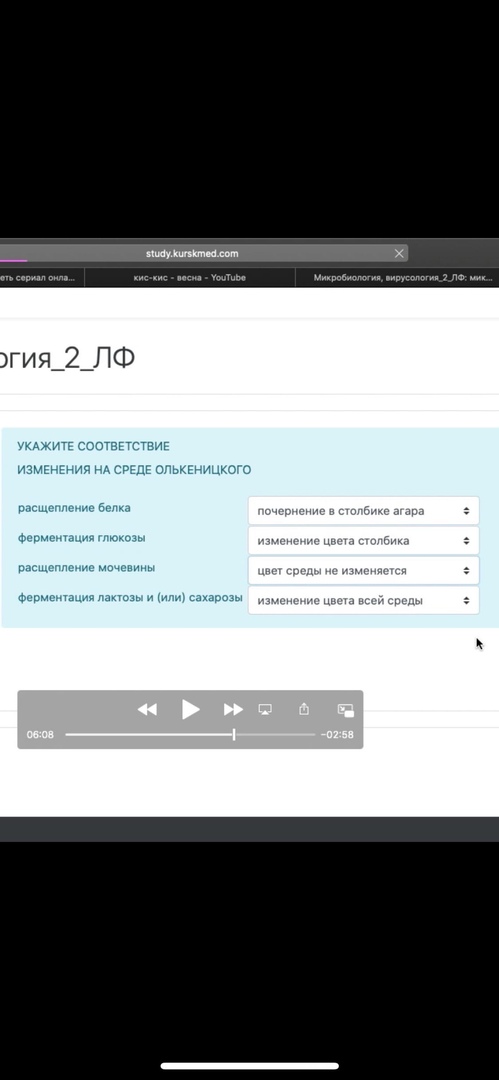Open dropdown for ферментация лактозы и сахарозы
This screenshot has height=1080, width=499.
click(x=363, y=601)
